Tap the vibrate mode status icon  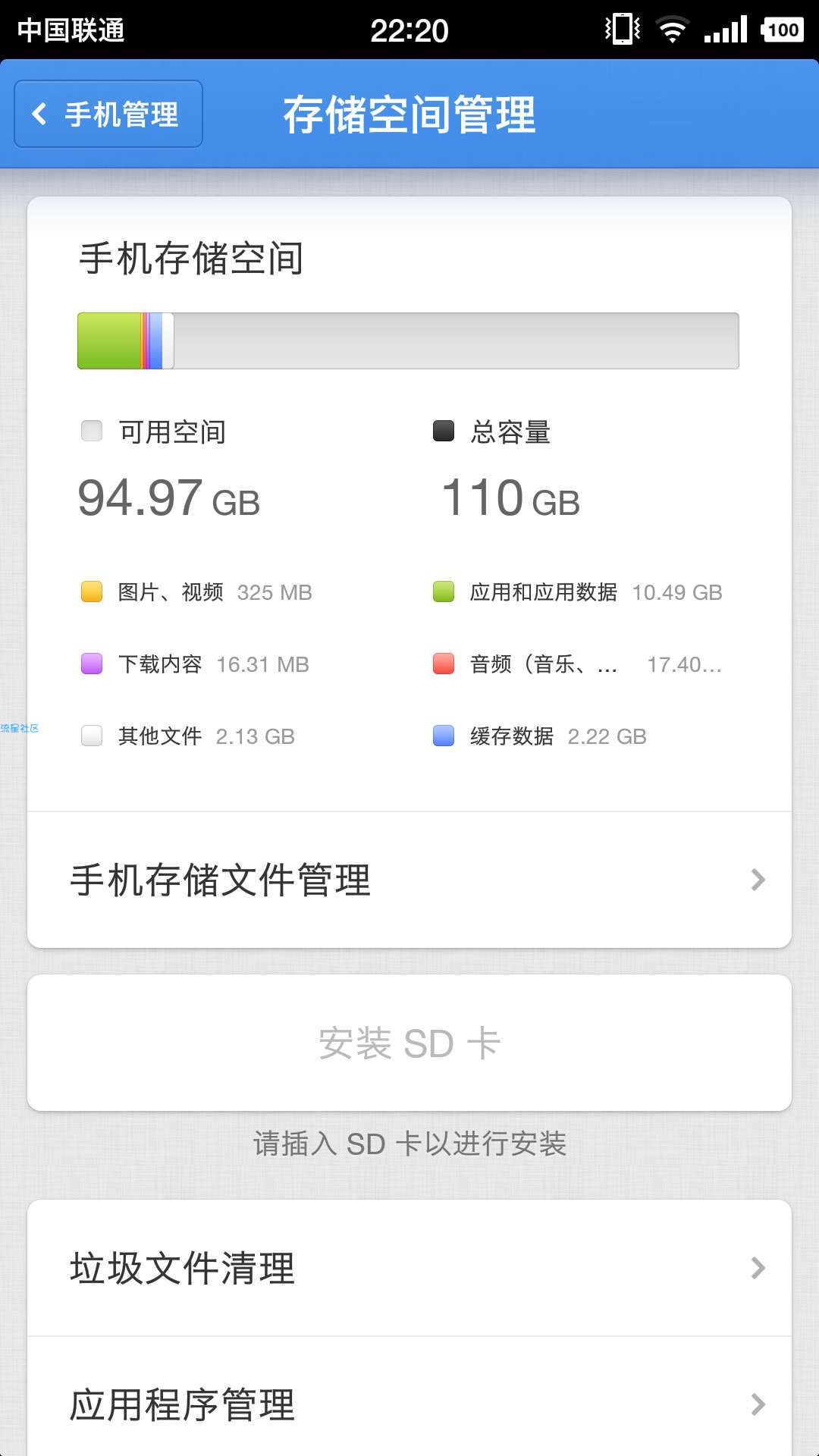[623, 30]
